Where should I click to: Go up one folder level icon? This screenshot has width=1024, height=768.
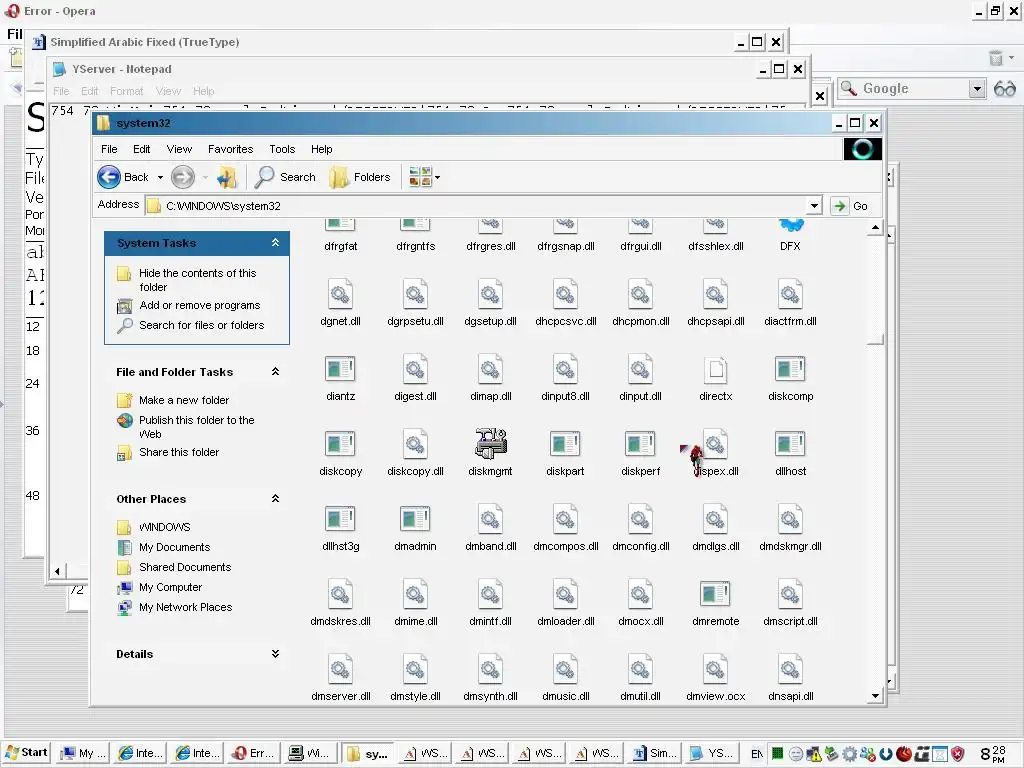click(x=227, y=177)
